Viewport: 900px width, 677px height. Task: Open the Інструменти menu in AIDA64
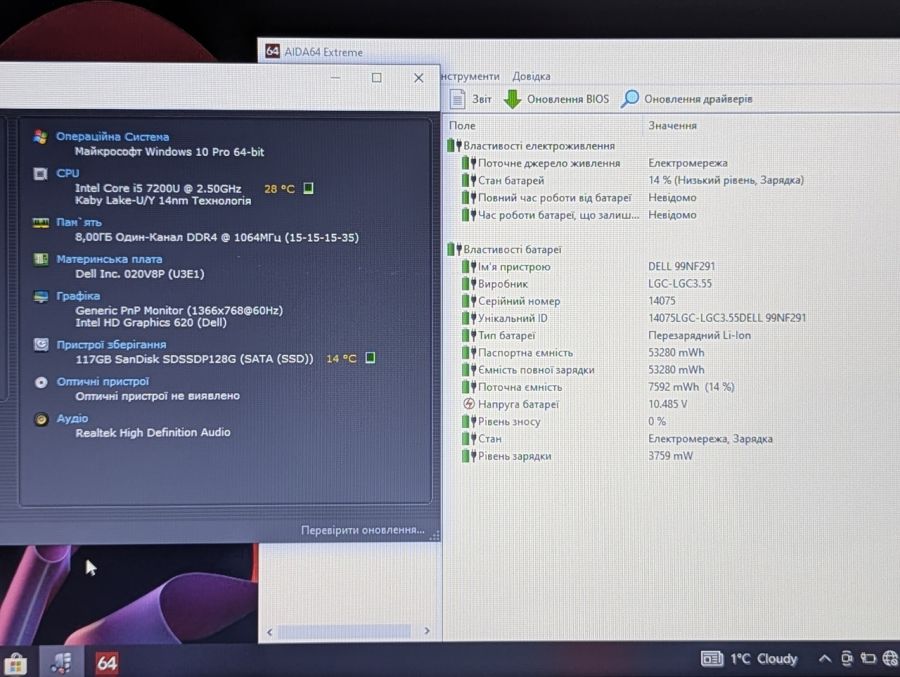pyautogui.click(x=471, y=76)
